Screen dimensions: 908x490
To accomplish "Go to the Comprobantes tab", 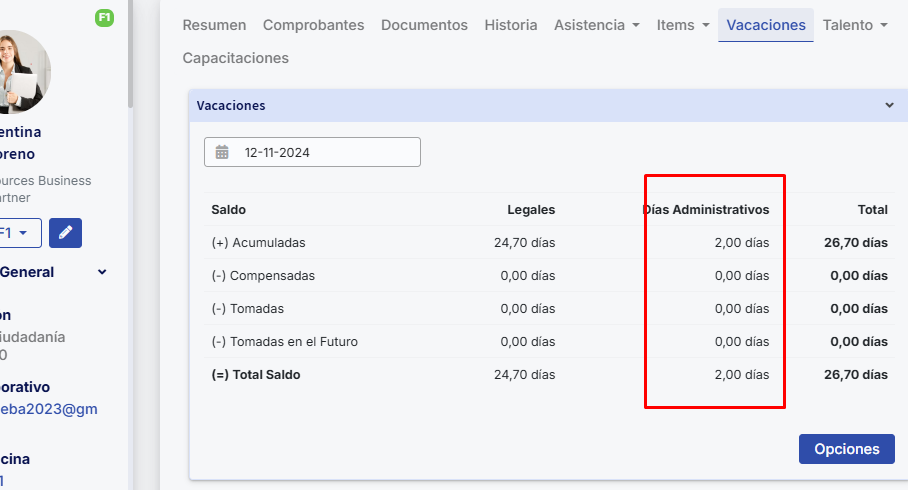I will pos(313,25).
